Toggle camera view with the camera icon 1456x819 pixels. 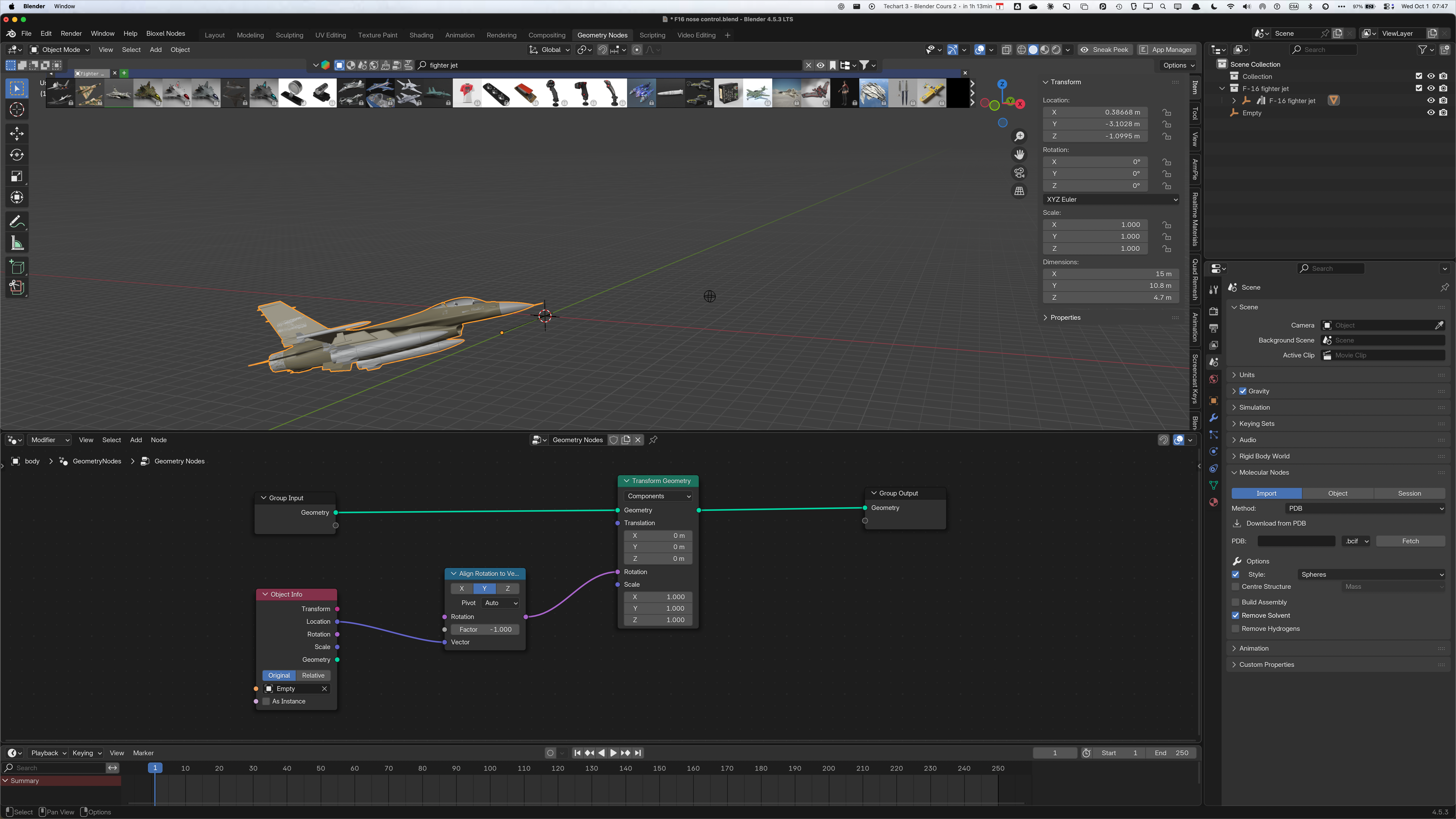tap(1019, 172)
